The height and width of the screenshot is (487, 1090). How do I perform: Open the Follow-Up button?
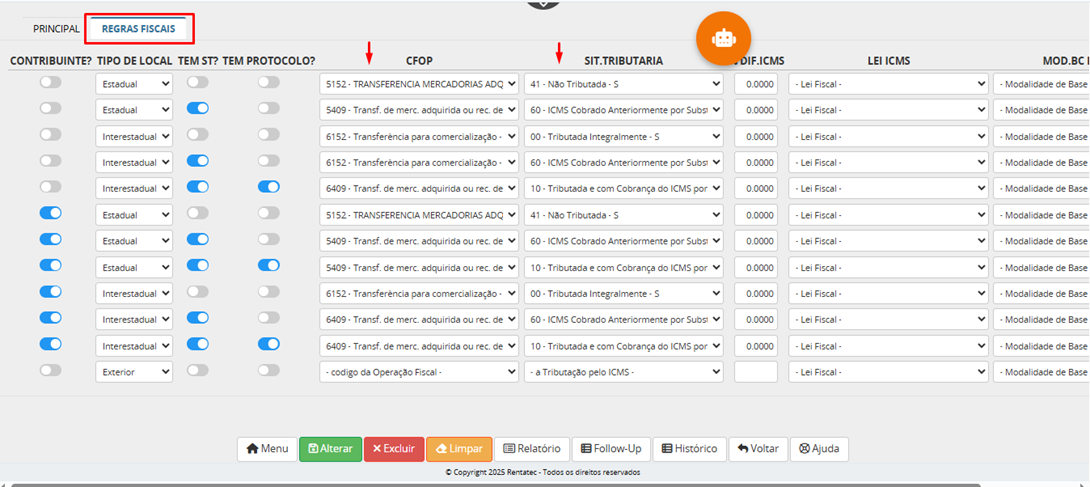coord(610,449)
